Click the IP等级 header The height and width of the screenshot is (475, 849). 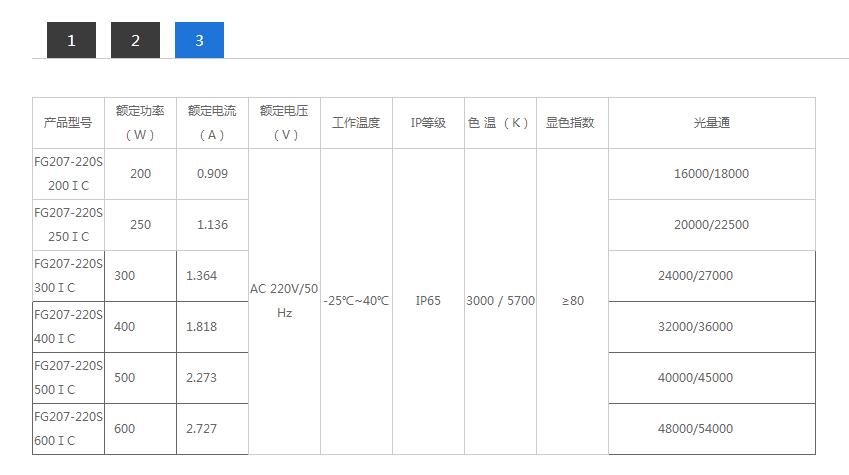[428, 123]
